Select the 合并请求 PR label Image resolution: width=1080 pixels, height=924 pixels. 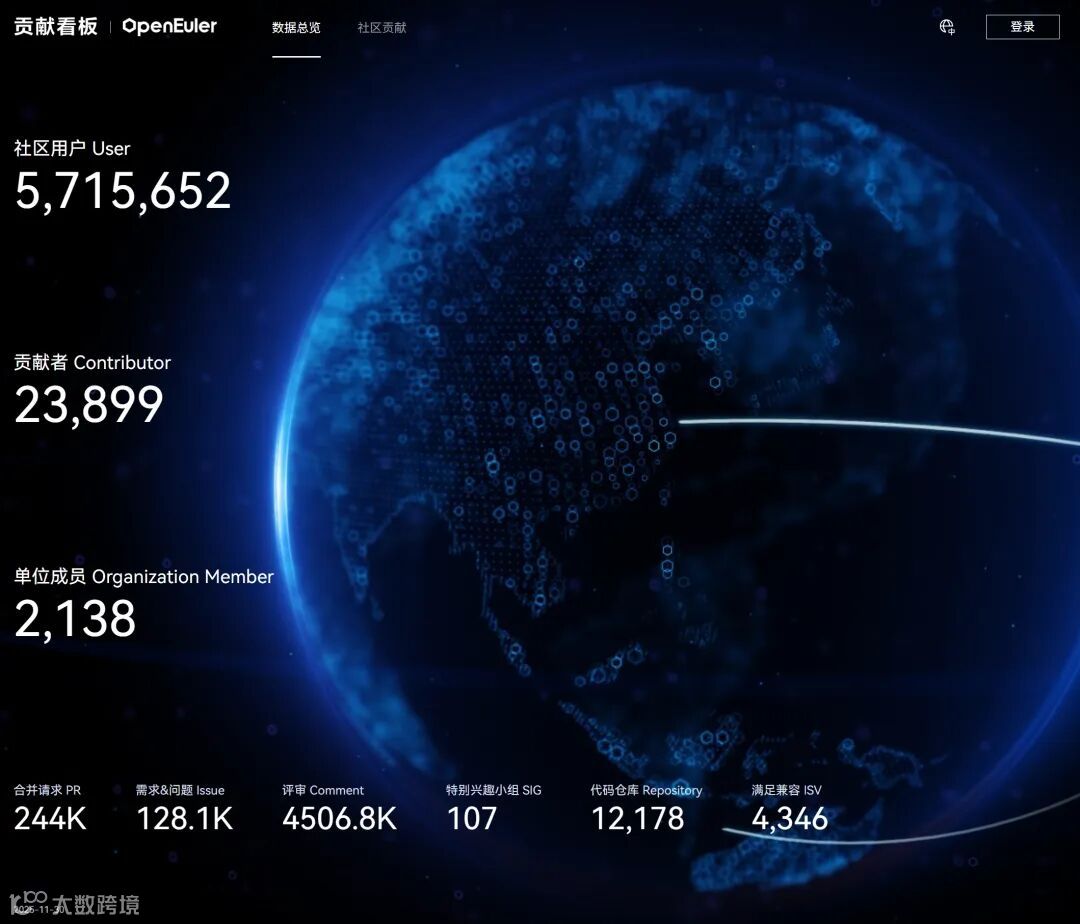coord(48,790)
